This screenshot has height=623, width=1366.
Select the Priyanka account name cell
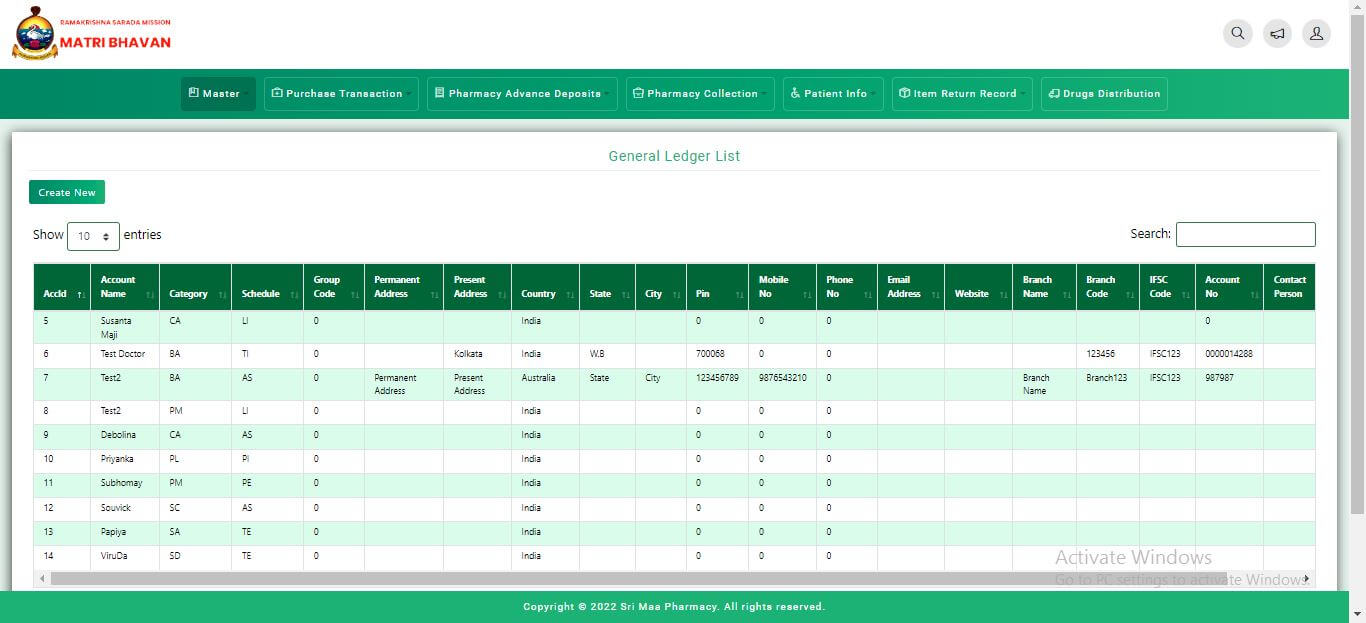tap(124, 459)
